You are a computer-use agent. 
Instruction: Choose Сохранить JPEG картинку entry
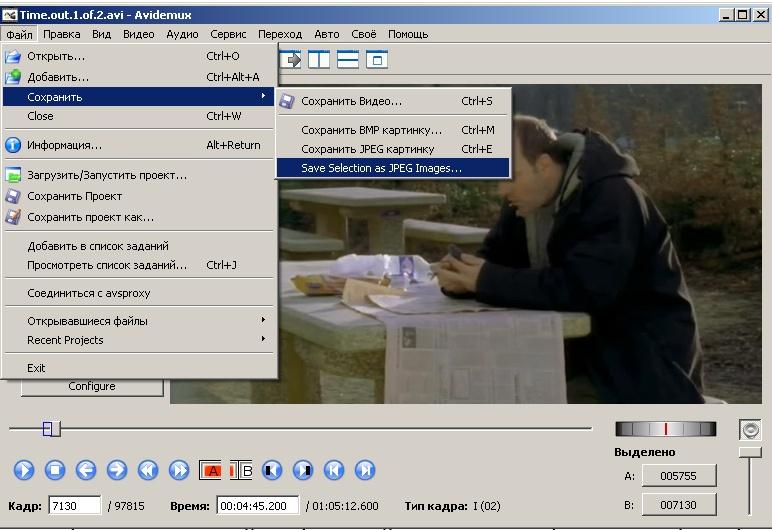coord(393,149)
